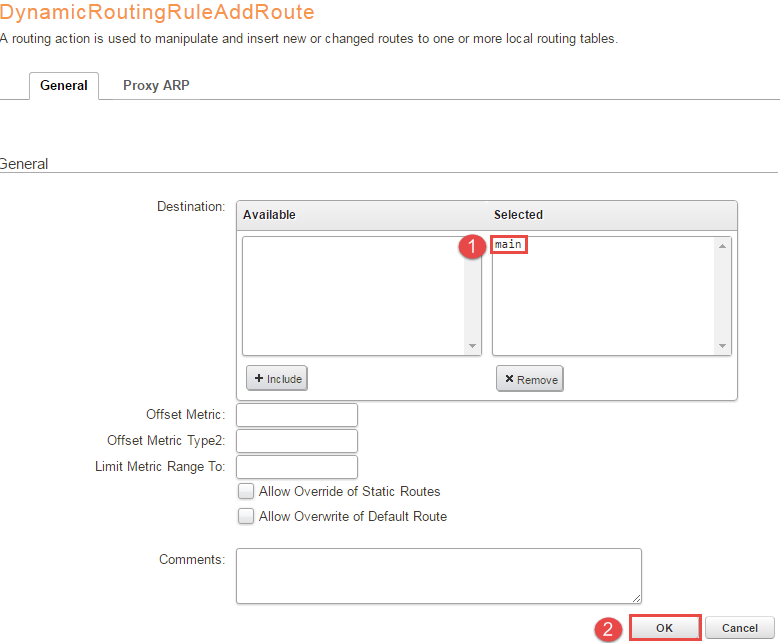Tick Allow Overwrite of Default Route checkbox
Screen dimensions: 780x643
point(245,517)
